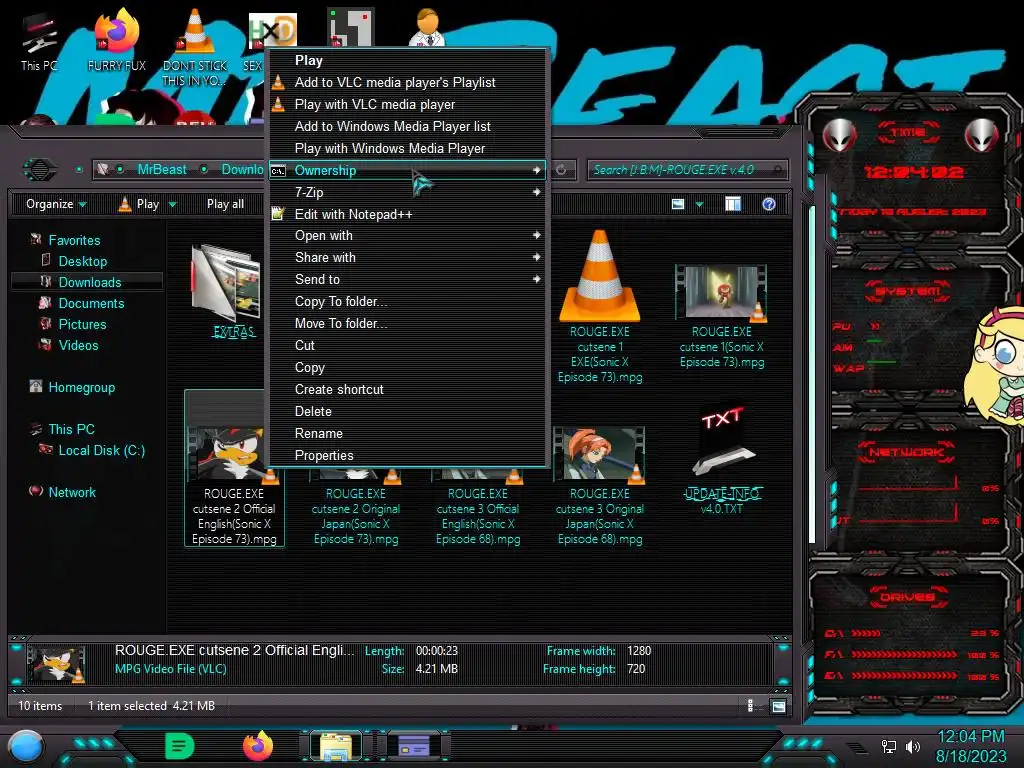Open Desktop under Favorites
The width and height of the screenshot is (1024, 768).
[83, 261]
